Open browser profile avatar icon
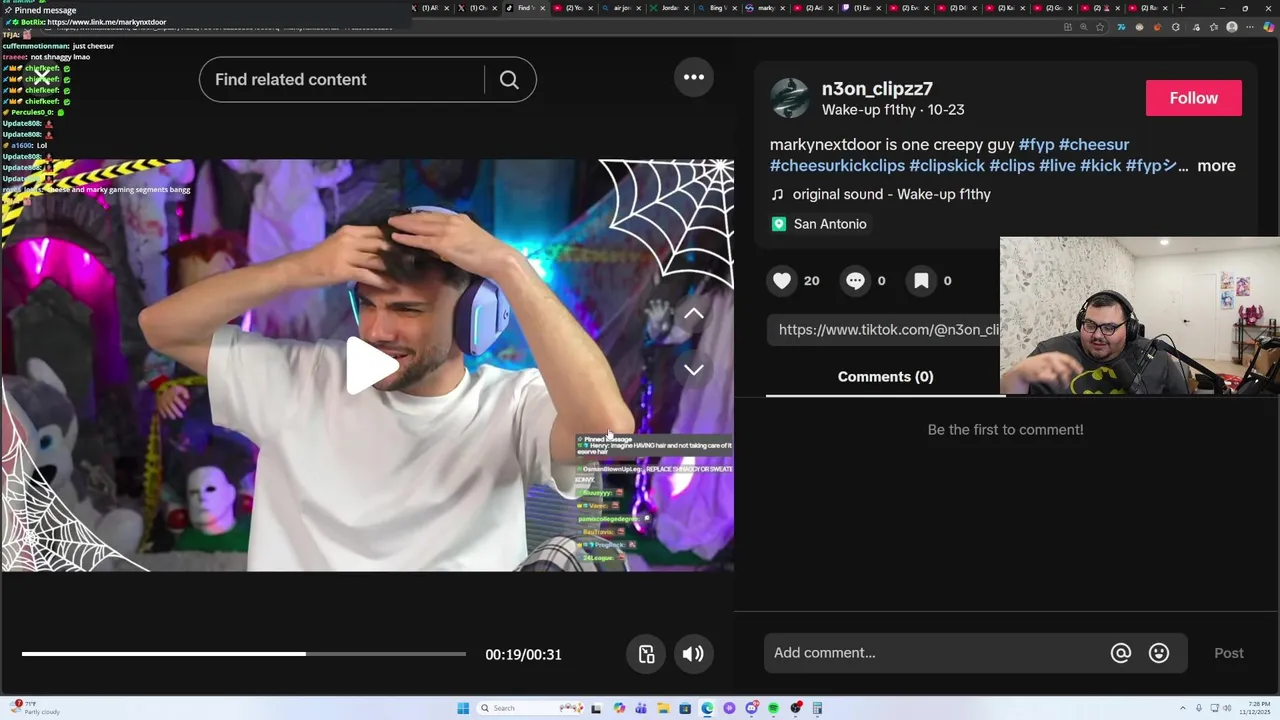Screen dimensions: 1280x720 [x=1232, y=27]
